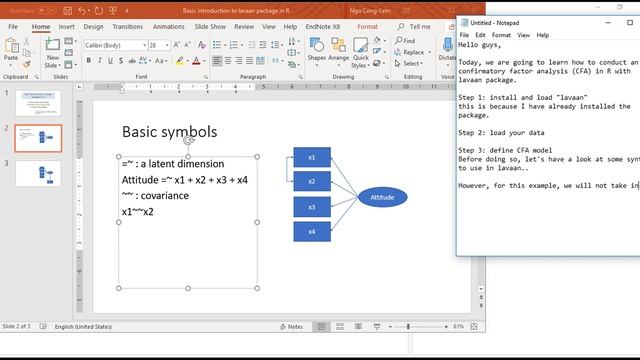640x360 pixels.
Task: Click the Format Painter brush
Action: 27,64
